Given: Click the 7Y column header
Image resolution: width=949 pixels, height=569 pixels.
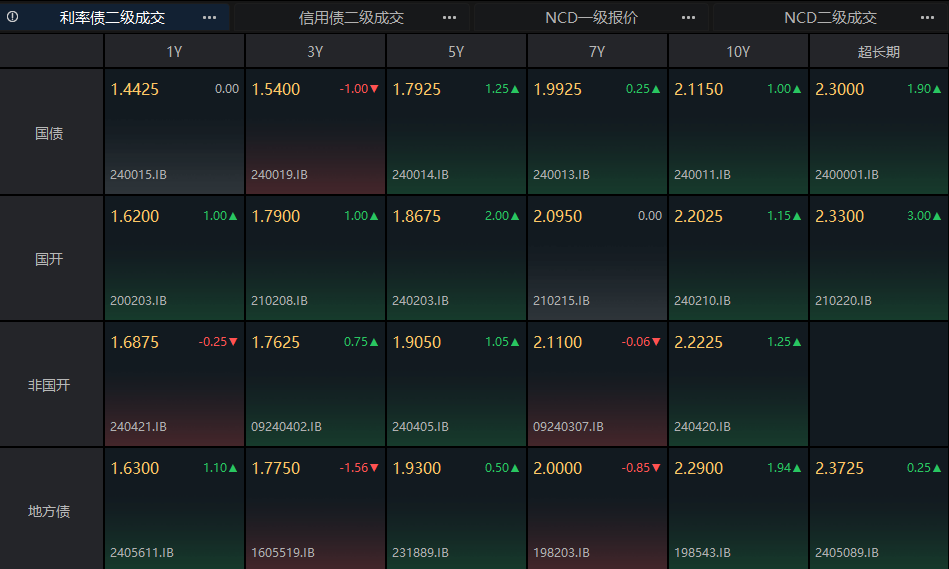Looking at the screenshot, I should 597,51.
